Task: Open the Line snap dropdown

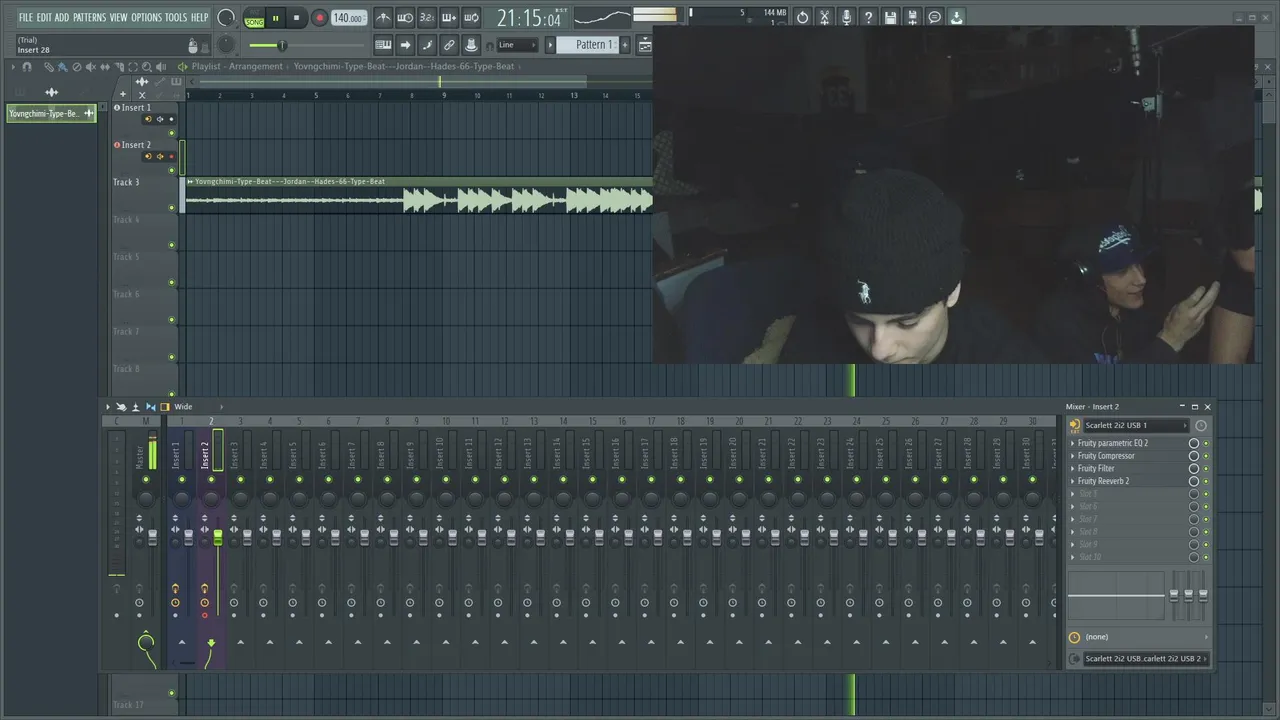Action: click(517, 45)
